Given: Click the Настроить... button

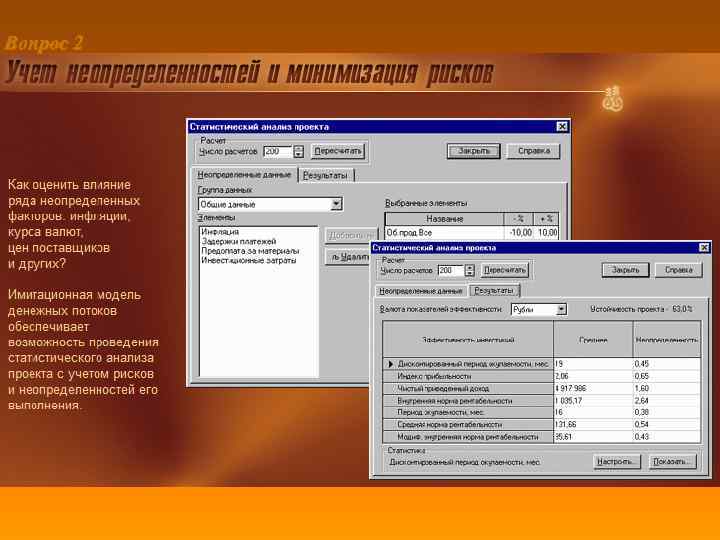Looking at the screenshot, I should click(x=616, y=461).
